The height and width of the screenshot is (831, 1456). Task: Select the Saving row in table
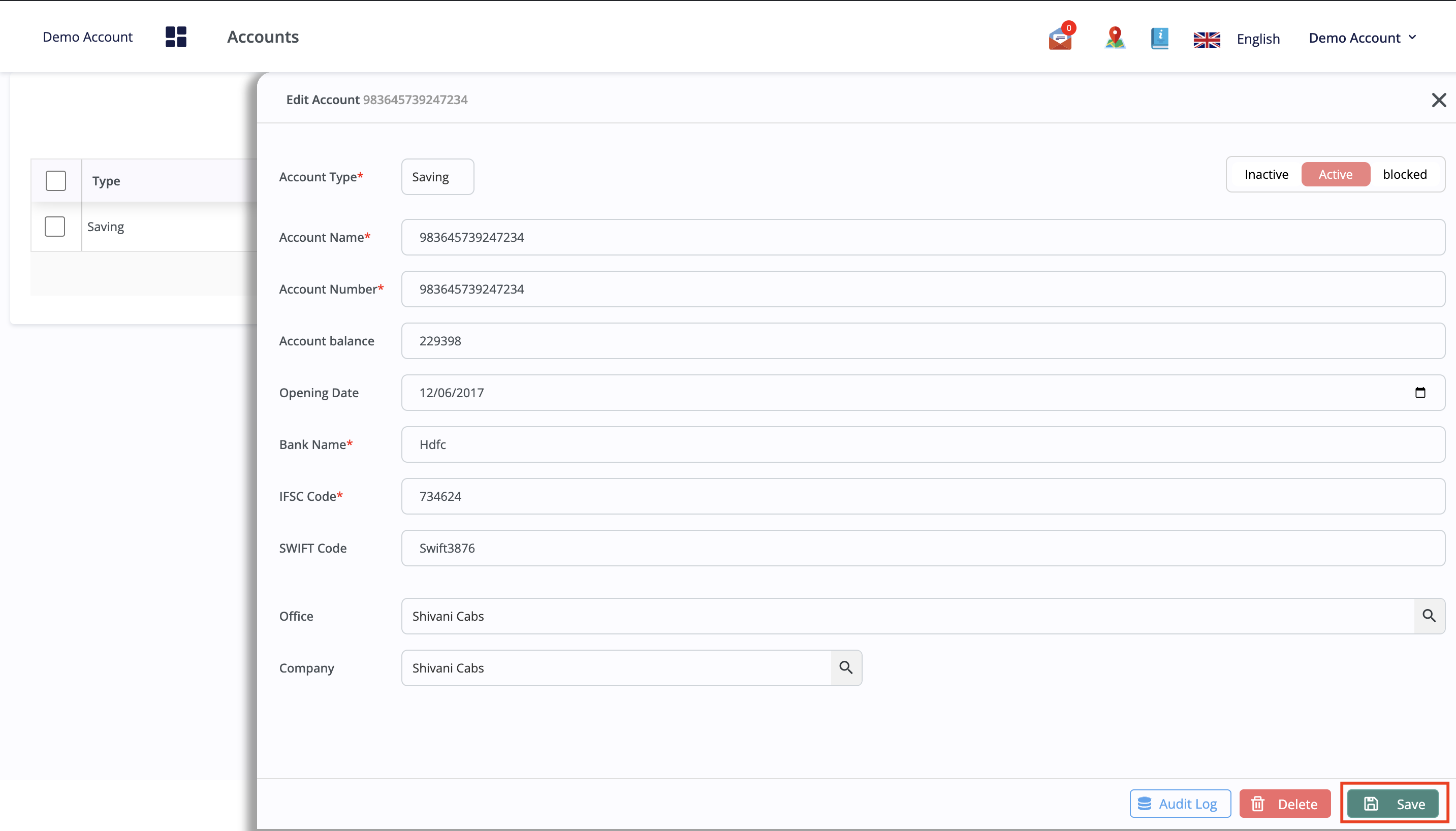pos(106,227)
